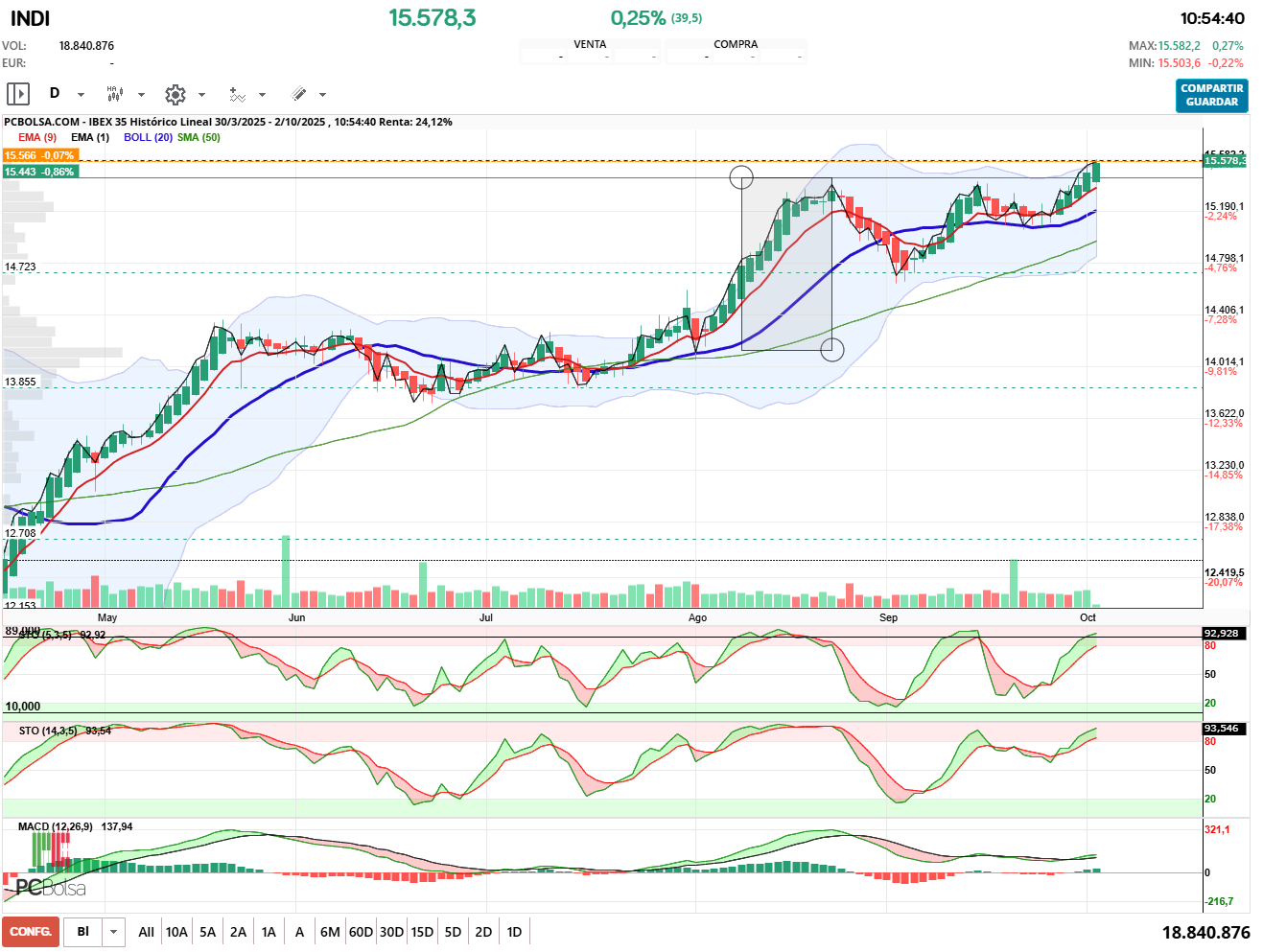Click the lower circle handle of the measurement box
Image resolution: width=1263 pixels, height=952 pixels.
tap(831, 350)
